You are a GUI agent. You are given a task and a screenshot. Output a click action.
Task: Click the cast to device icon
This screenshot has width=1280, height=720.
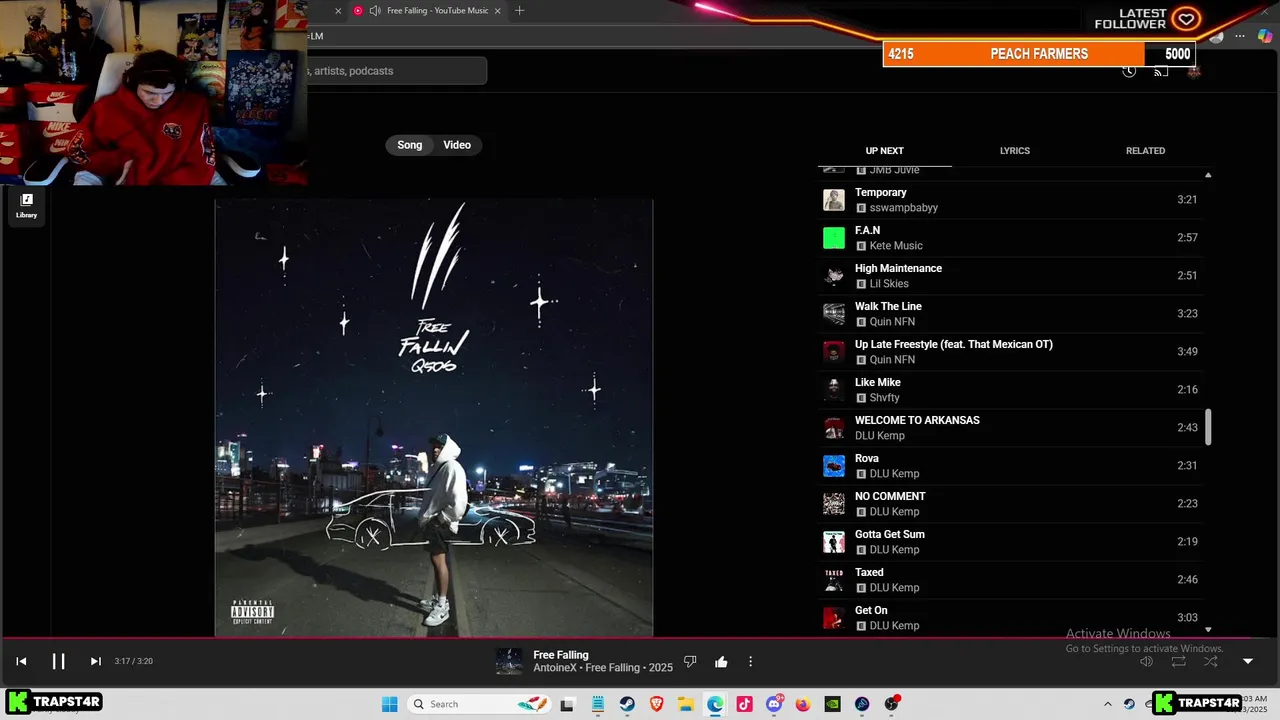1161,71
